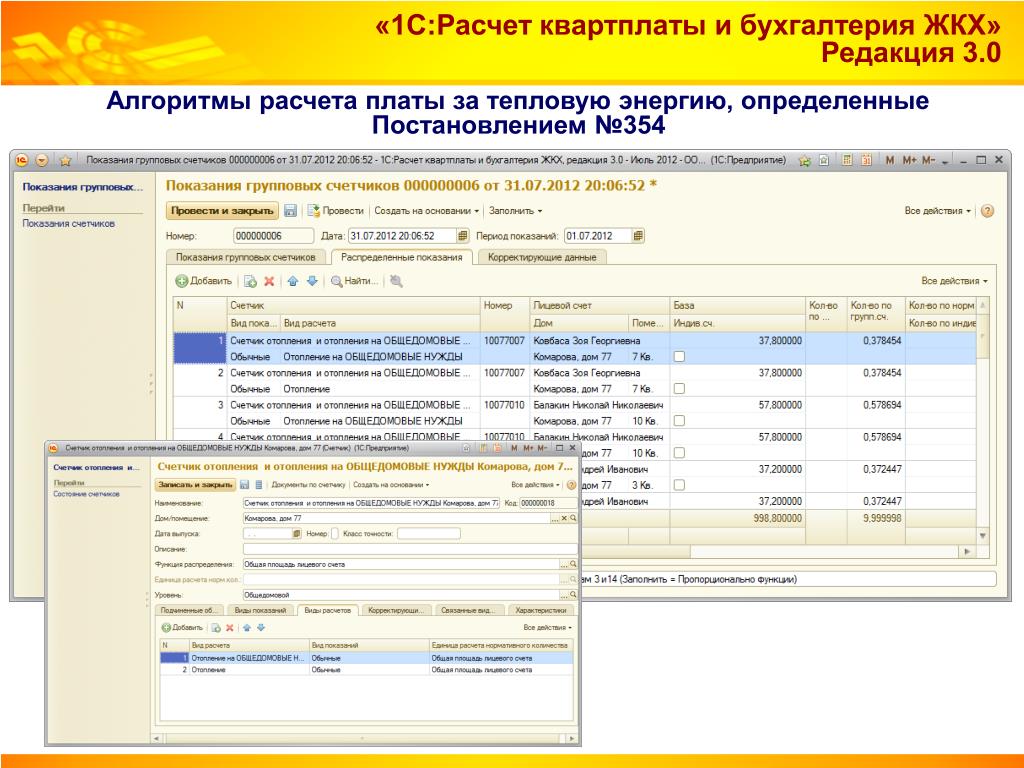Switch to the Распределенные показания tab
This screenshot has width=1024, height=768.
point(402,257)
